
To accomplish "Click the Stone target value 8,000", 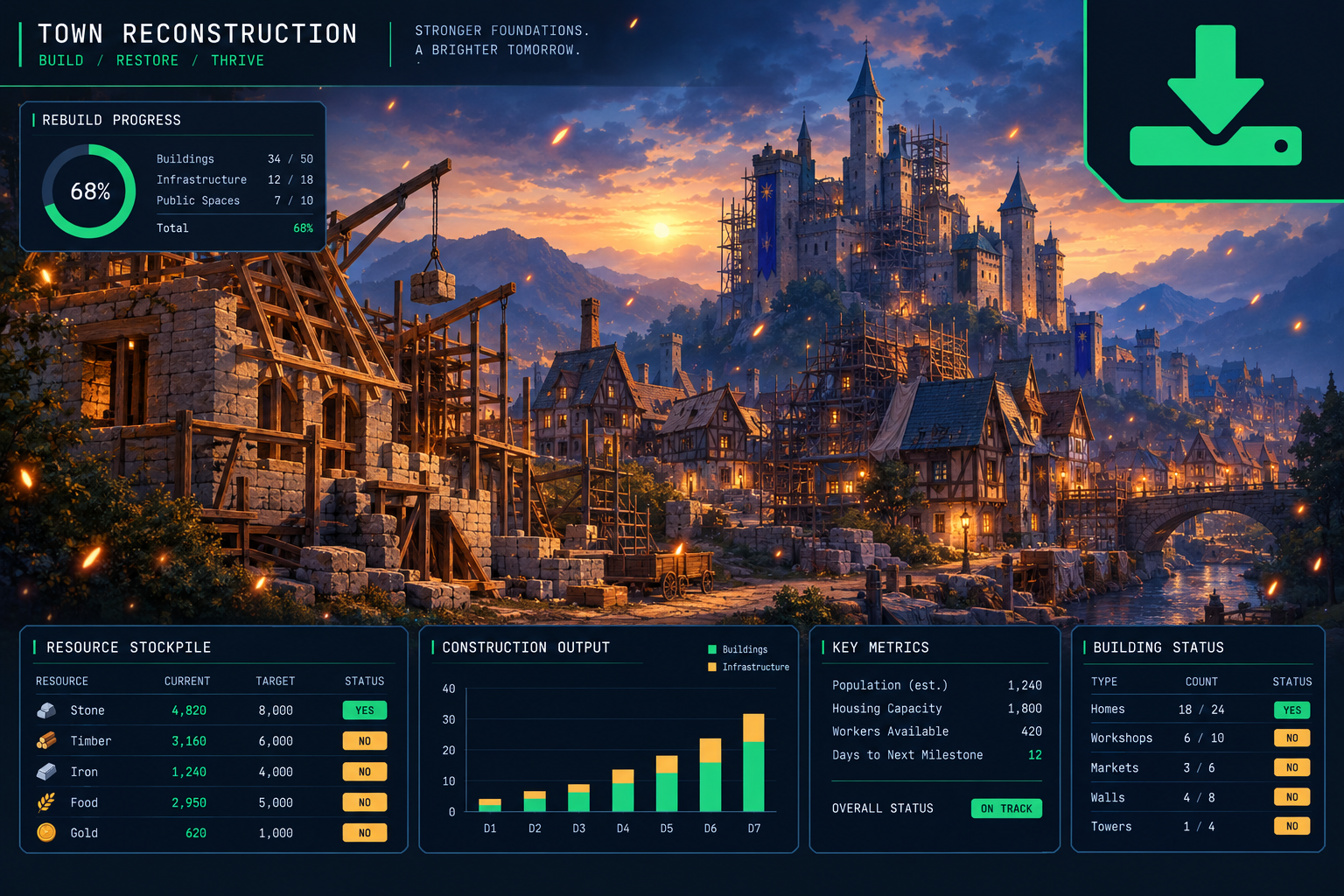I will click(276, 710).
